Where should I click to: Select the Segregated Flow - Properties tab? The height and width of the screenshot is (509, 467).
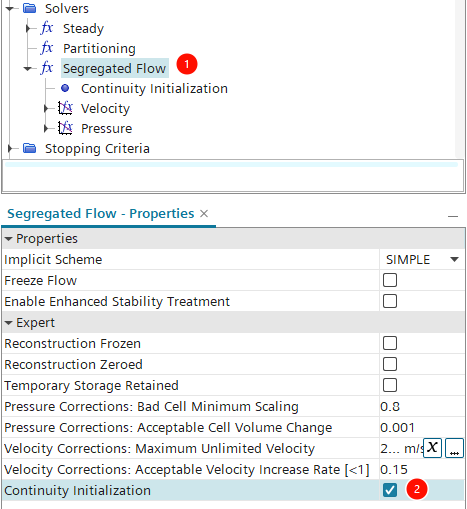click(101, 213)
